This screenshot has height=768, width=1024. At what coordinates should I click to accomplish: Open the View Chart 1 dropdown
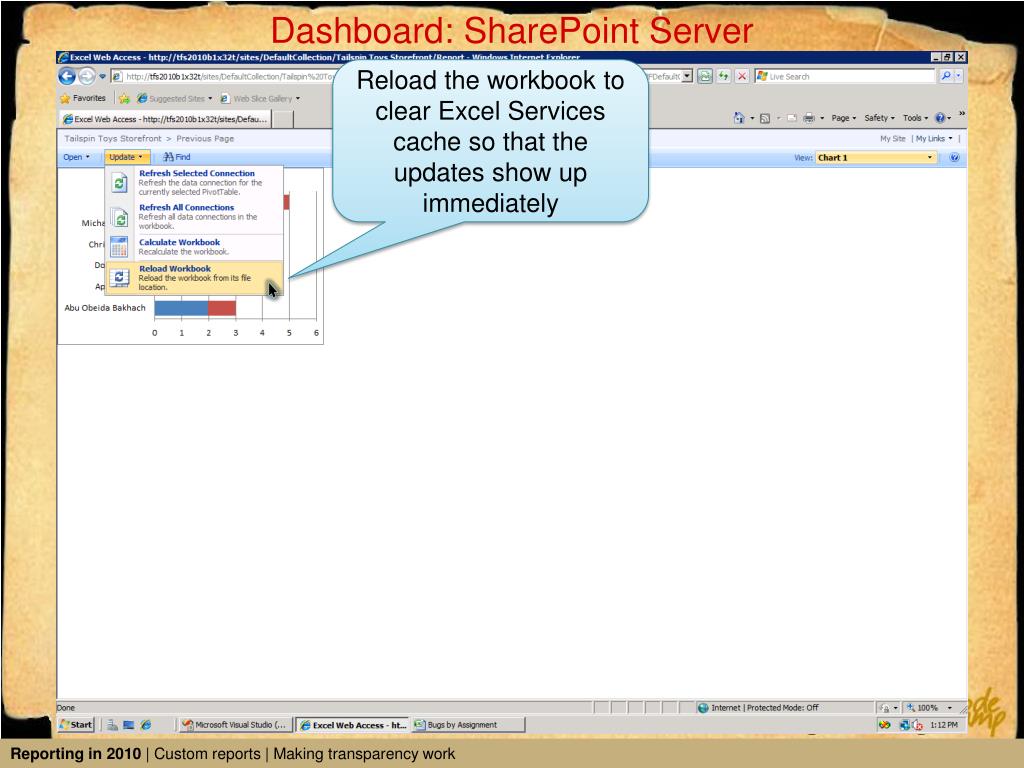tap(875, 157)
